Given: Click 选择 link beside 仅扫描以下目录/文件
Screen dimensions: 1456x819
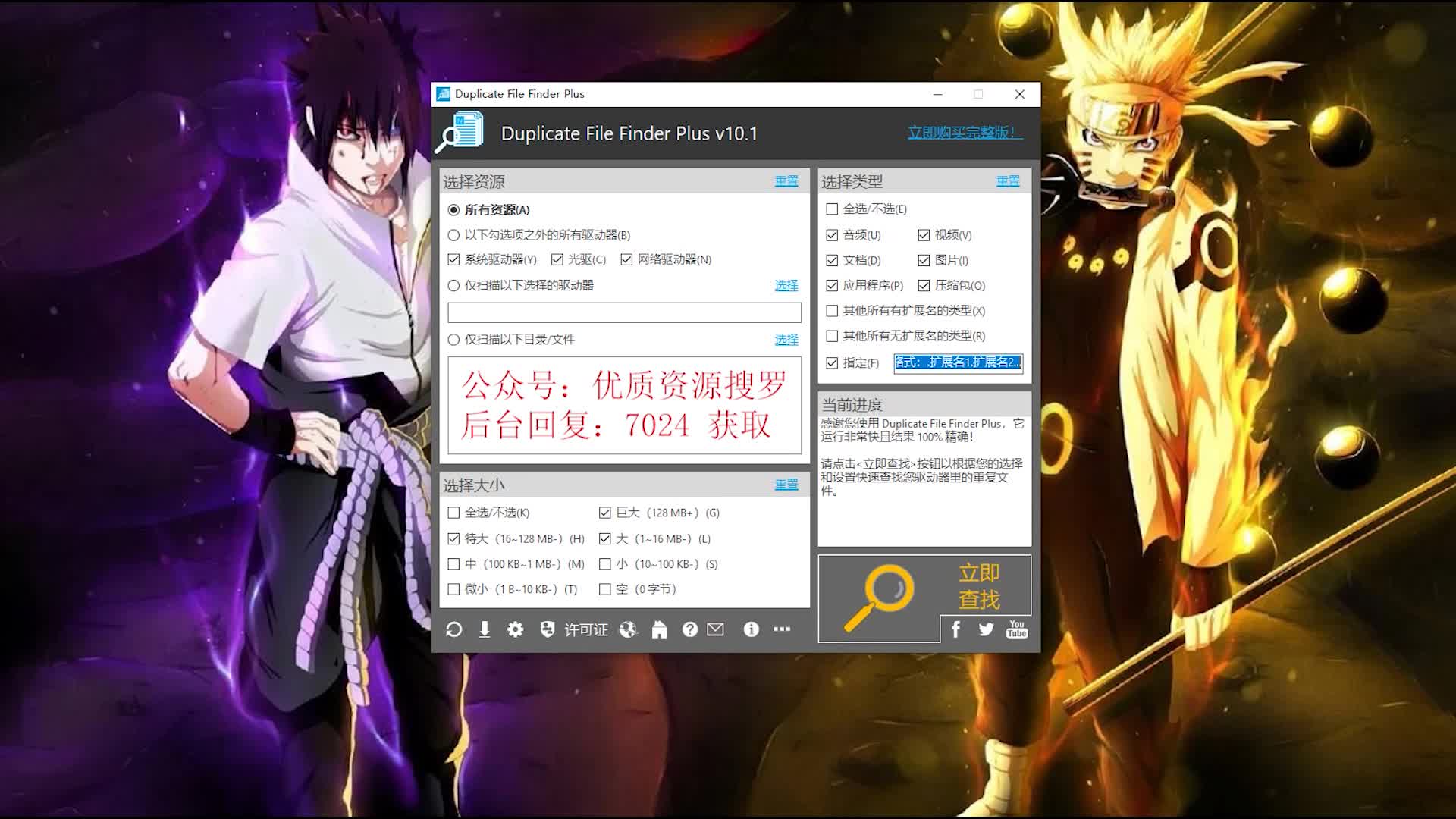Looking at the screenshot, I should point(786,339).
